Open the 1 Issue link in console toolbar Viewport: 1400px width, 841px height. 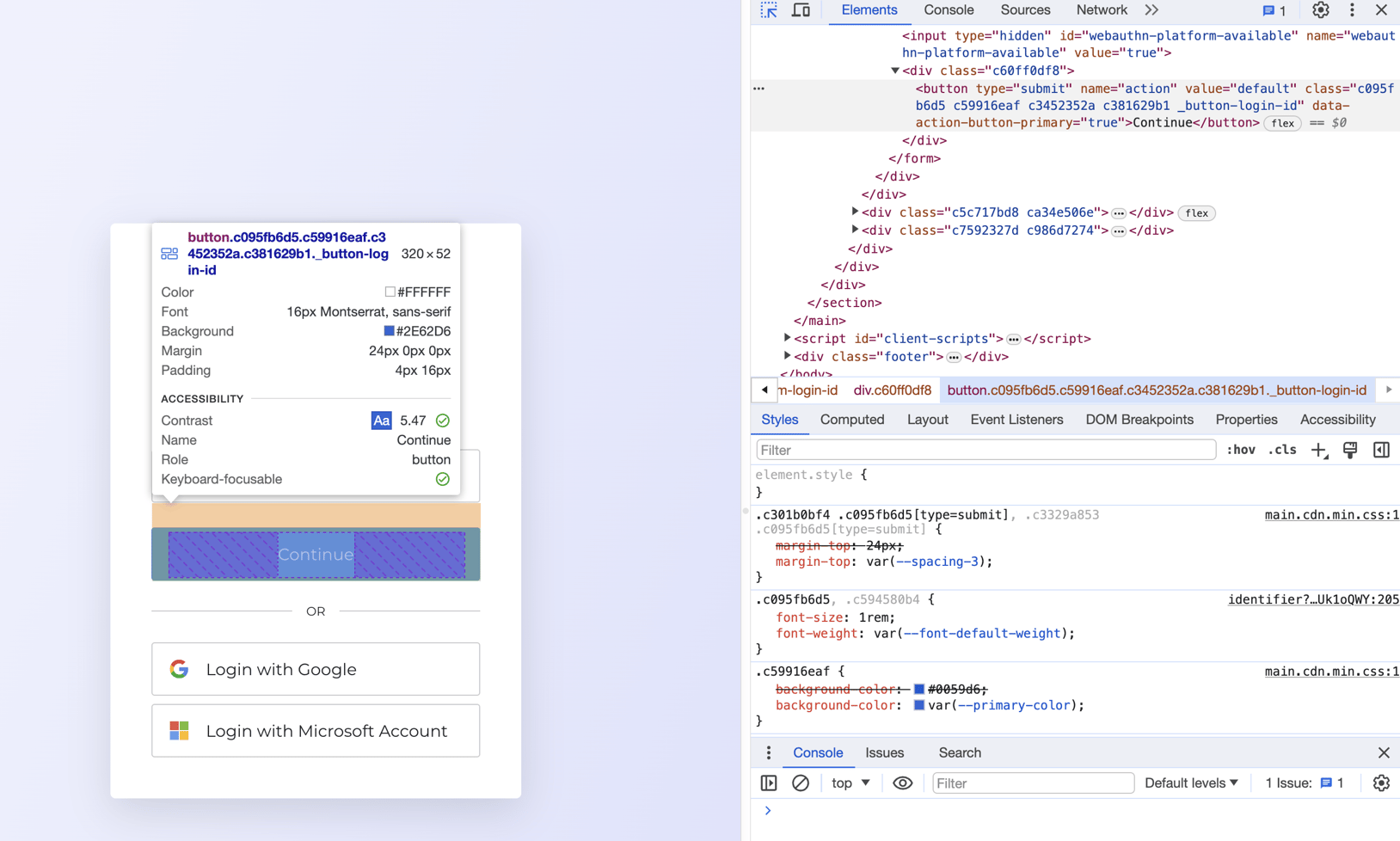pos(1304,783)
